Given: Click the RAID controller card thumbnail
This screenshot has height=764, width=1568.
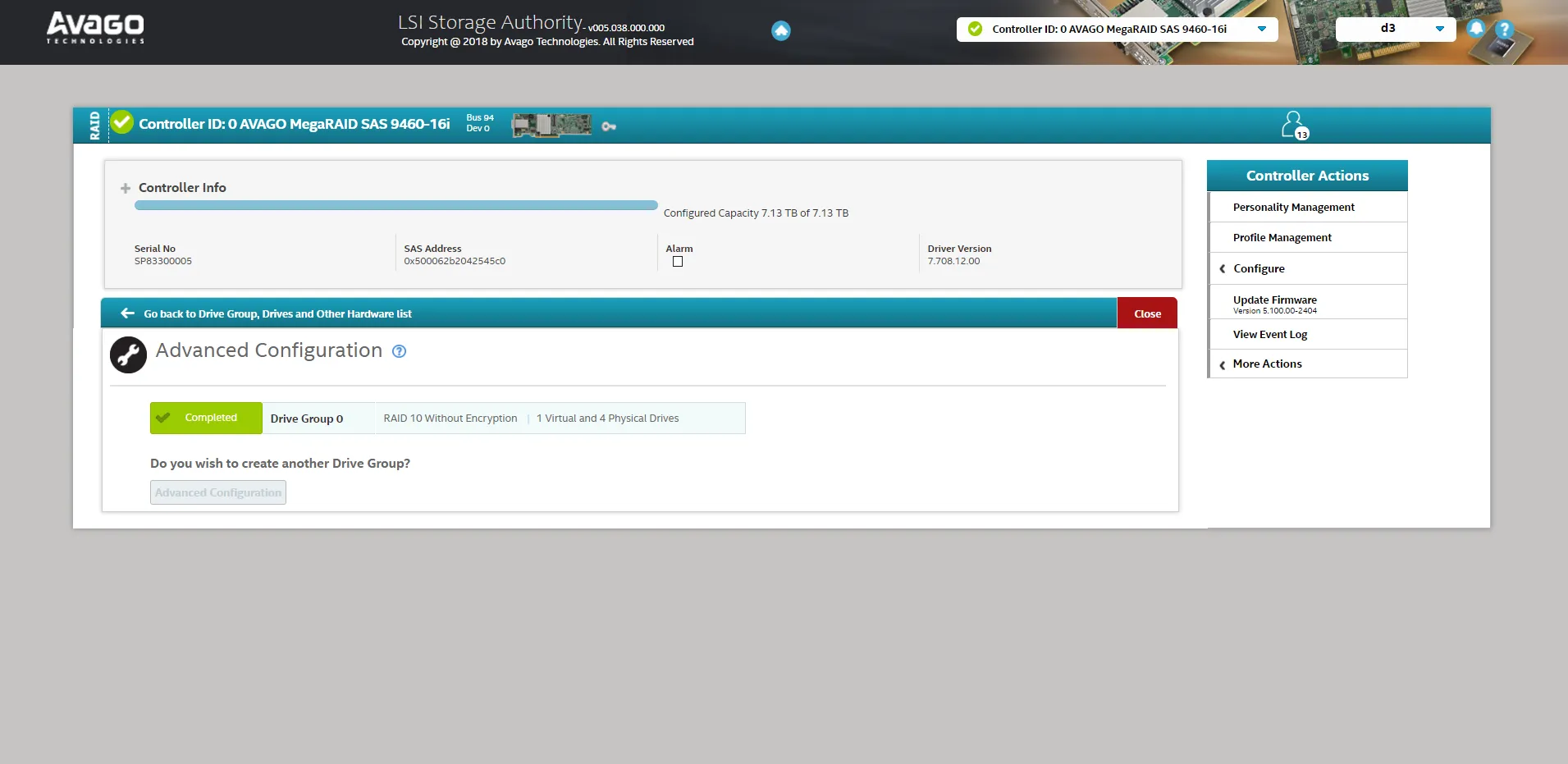Looking at the screenshot, I should 551,125.
